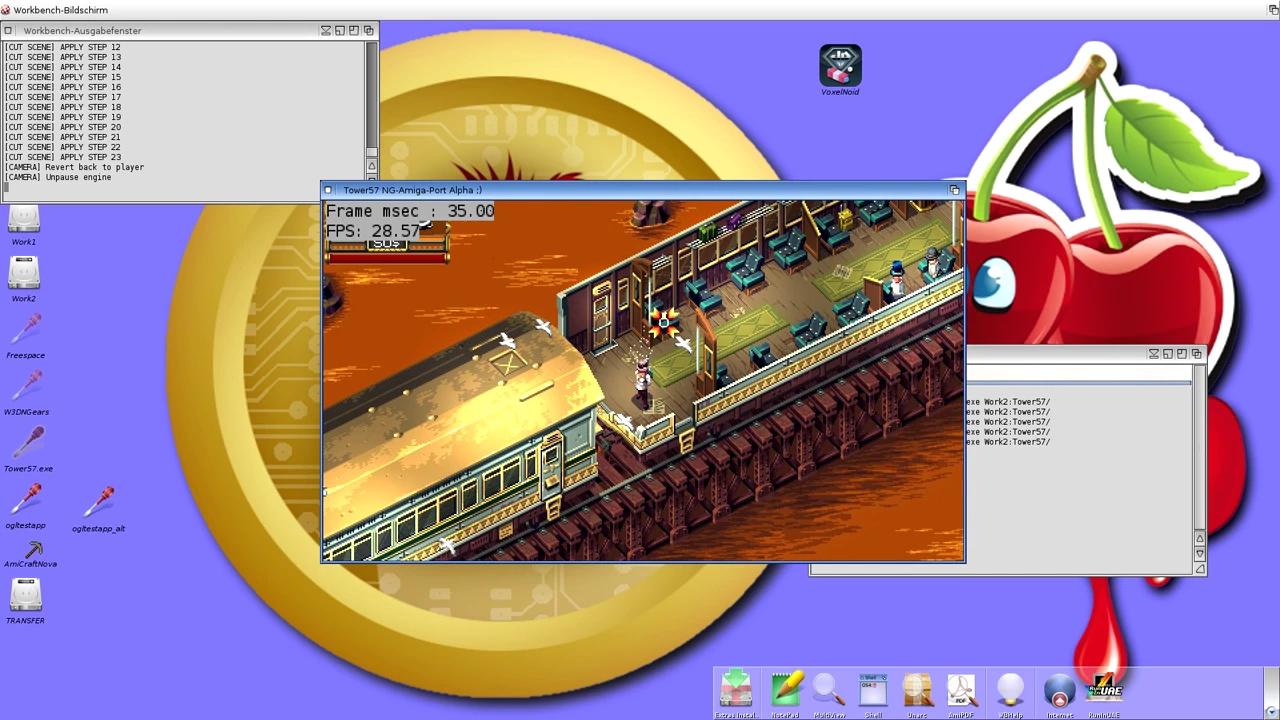Screen dimensions: 1280x720
Task: Select the AmiCraftNova pickaxe icon
Action: point(31,554)
